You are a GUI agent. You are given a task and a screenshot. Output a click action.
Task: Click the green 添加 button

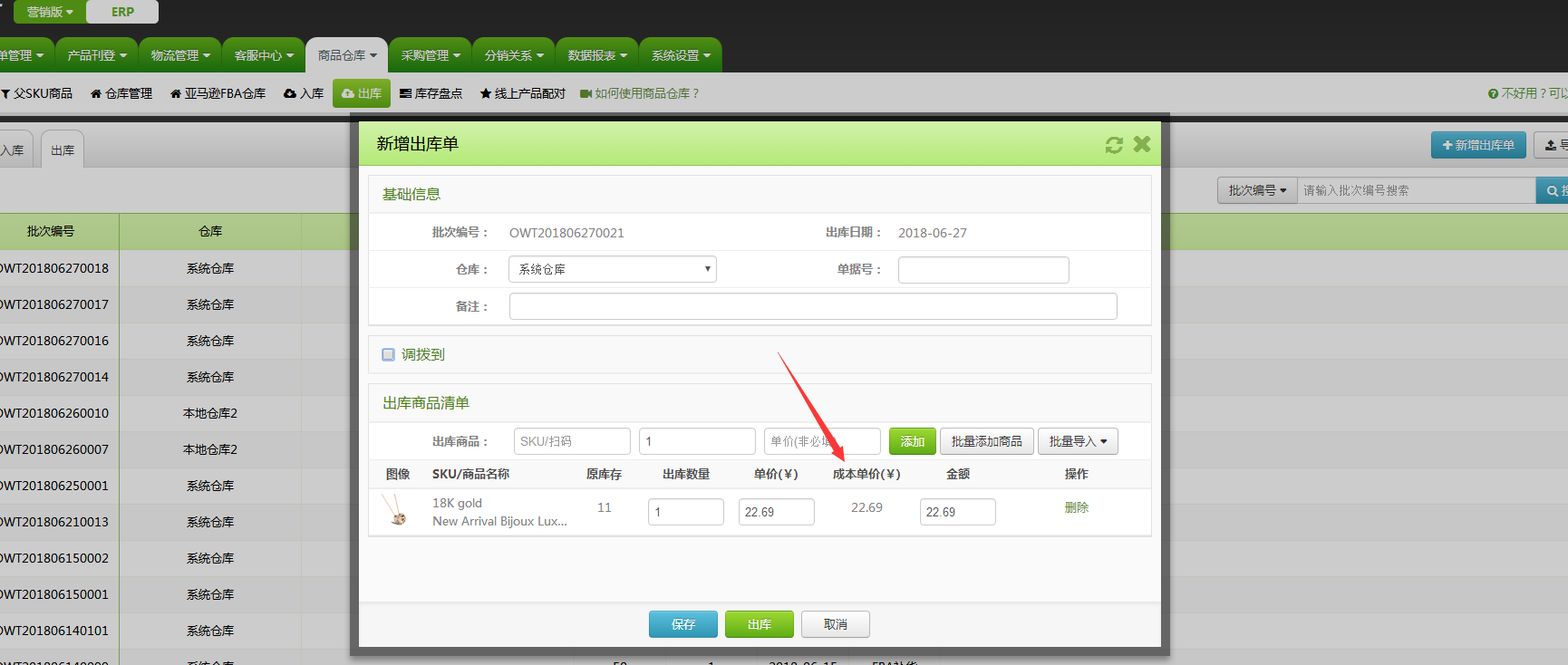(912, 441)
